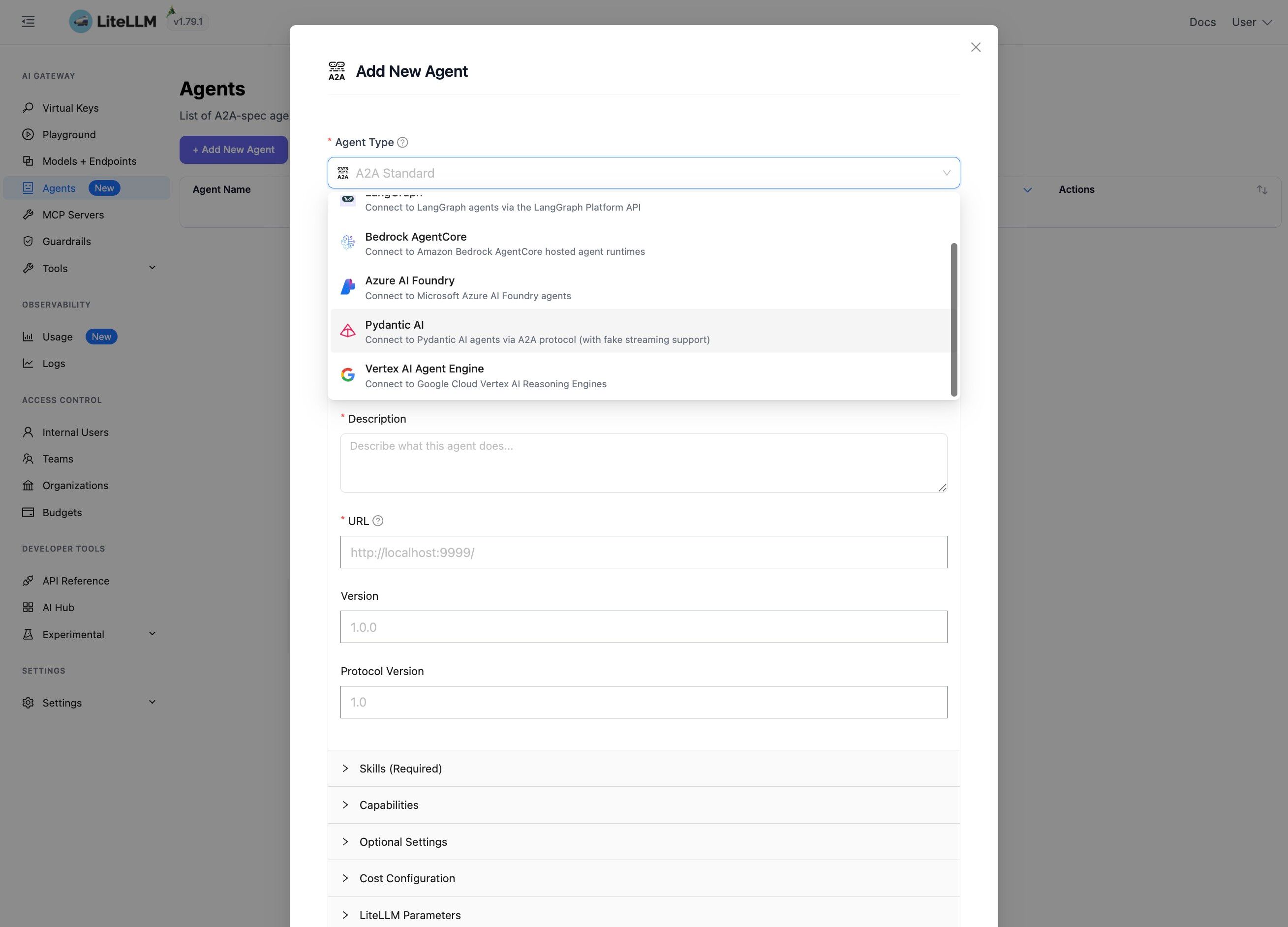Expand the Experimental submenu chevron
The image size is (1288, 927).
(152, 634)
